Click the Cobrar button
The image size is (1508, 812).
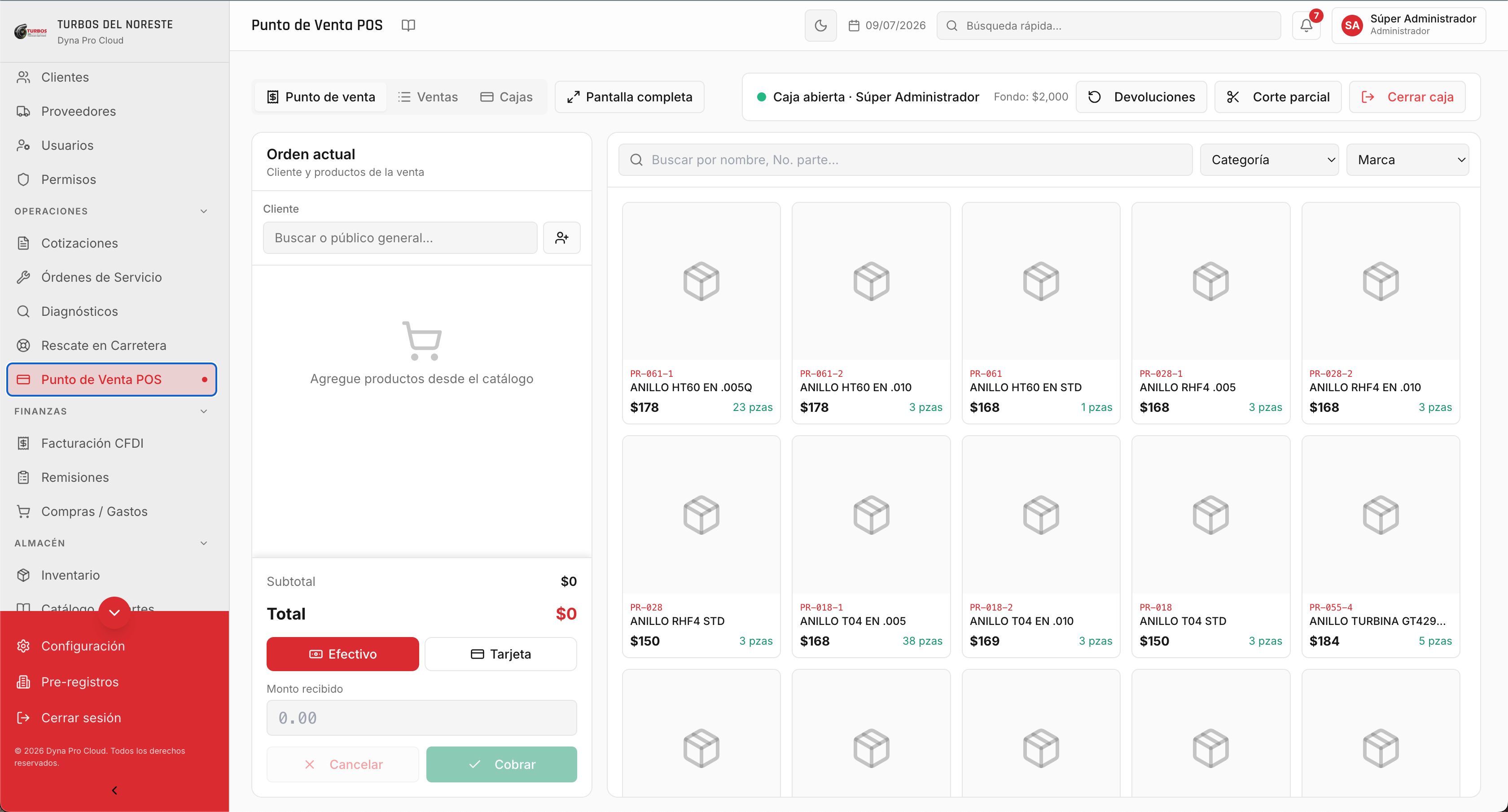pos(502,764)
